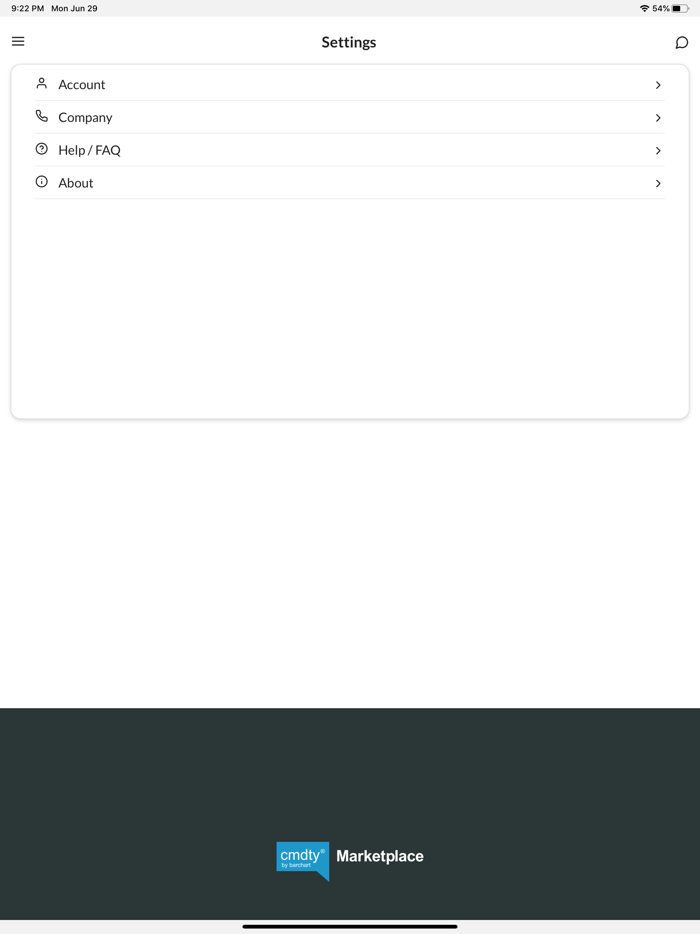
Task: Check the battery status icon
Action: pyautogui.click(x=680, y=8)
